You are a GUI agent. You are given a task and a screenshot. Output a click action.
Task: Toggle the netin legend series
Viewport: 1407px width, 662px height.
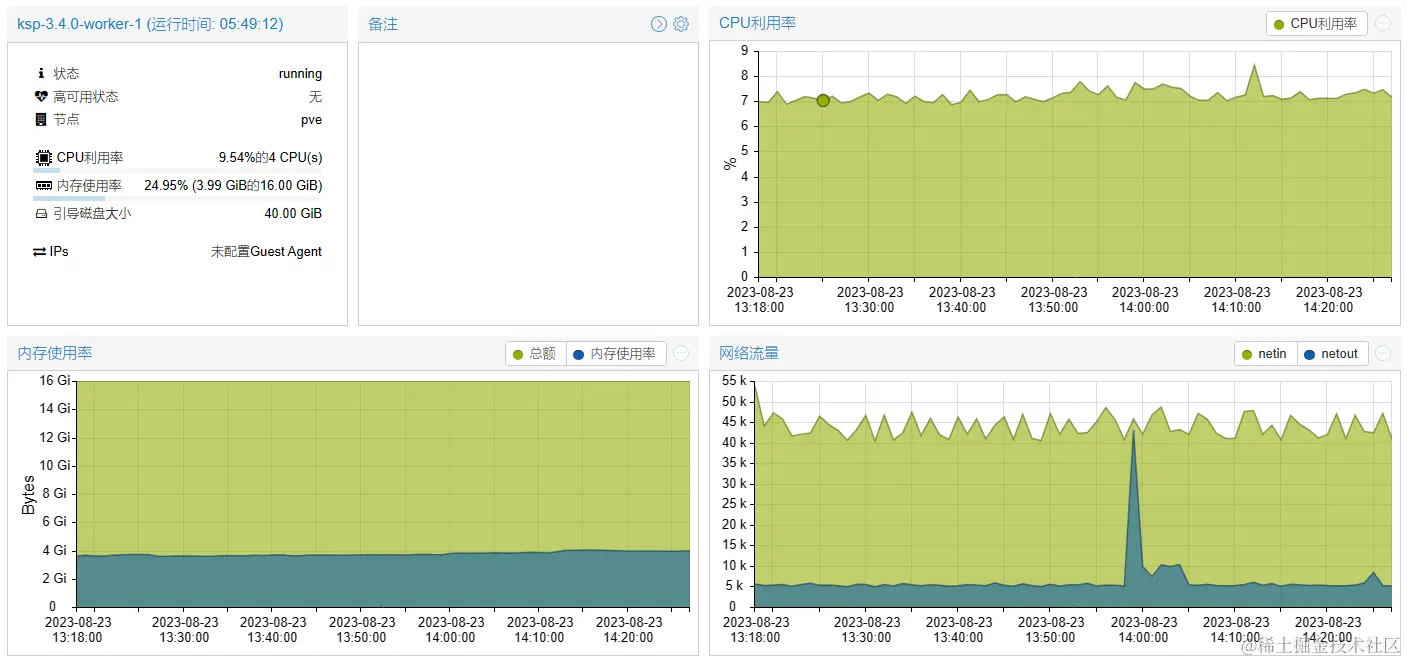pyautogui.click(x=1266, y=353)
